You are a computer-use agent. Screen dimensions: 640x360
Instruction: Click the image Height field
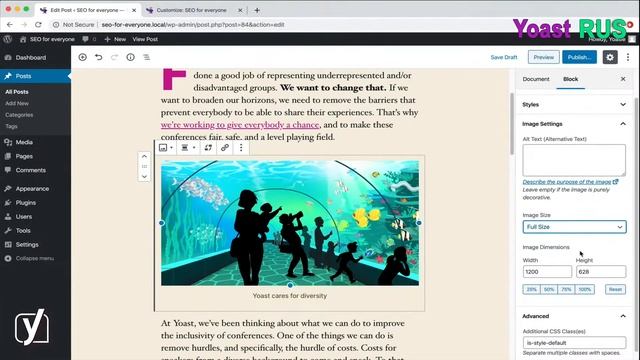point(601,271)
